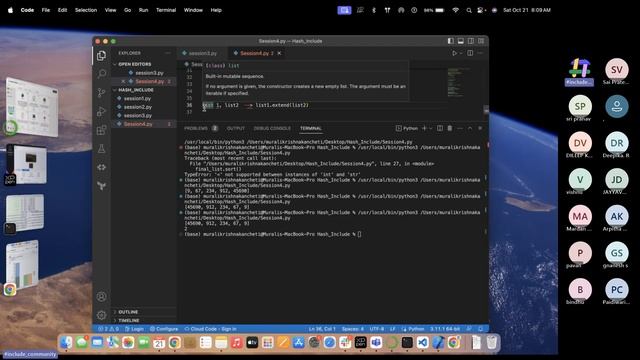Customize layout icon in title bar
The width and height of the screenshot is (640, 360).
pos(481,41)
